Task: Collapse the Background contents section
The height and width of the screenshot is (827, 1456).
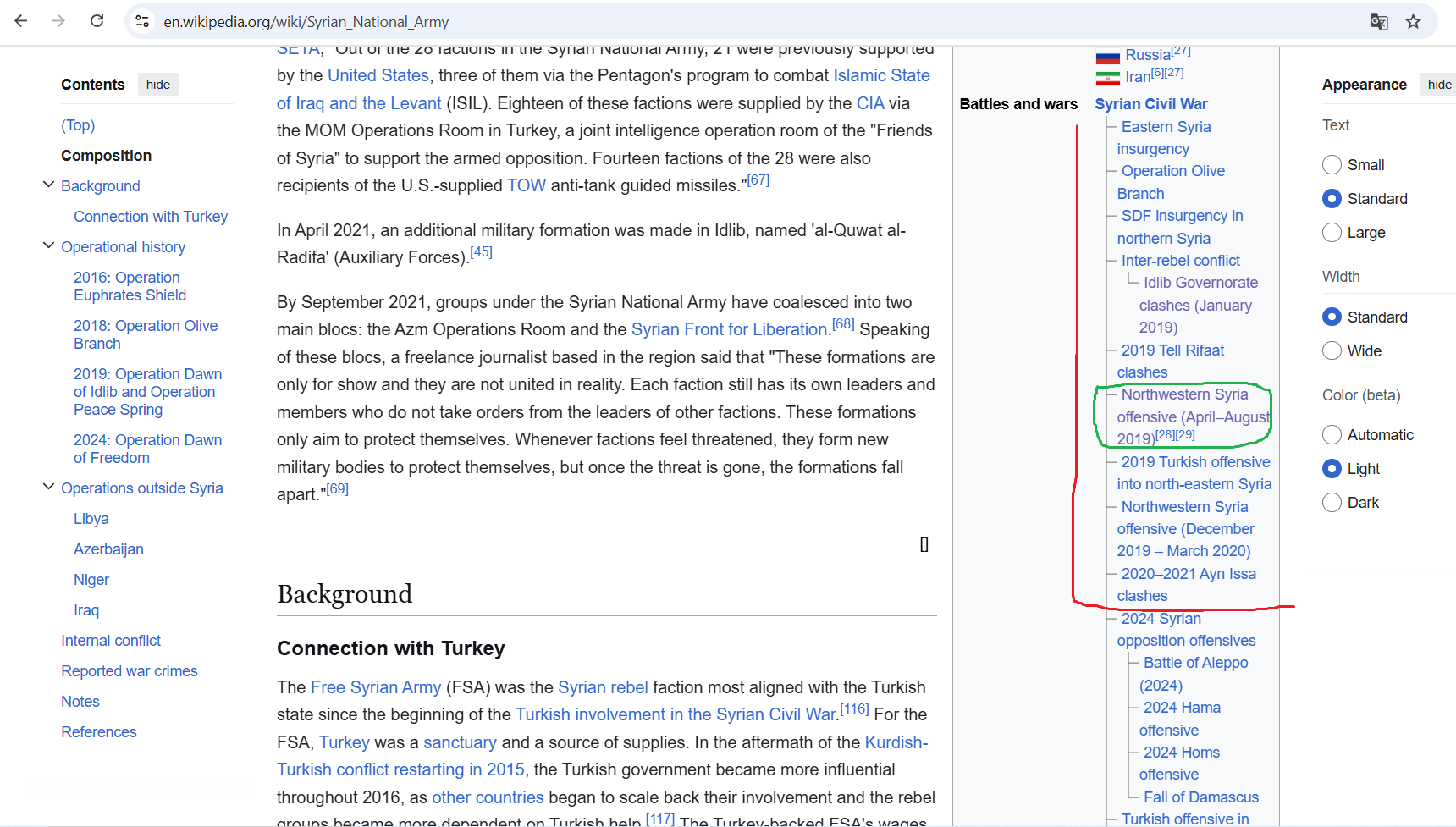Action: [48, 185]
